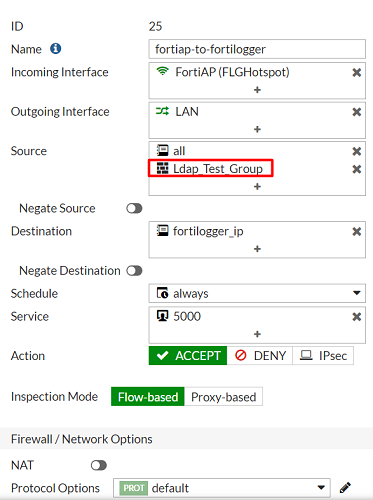Viewport: 373px width, 500px height.
Task: Click the policy Name input field
Action: click(257, 49)
